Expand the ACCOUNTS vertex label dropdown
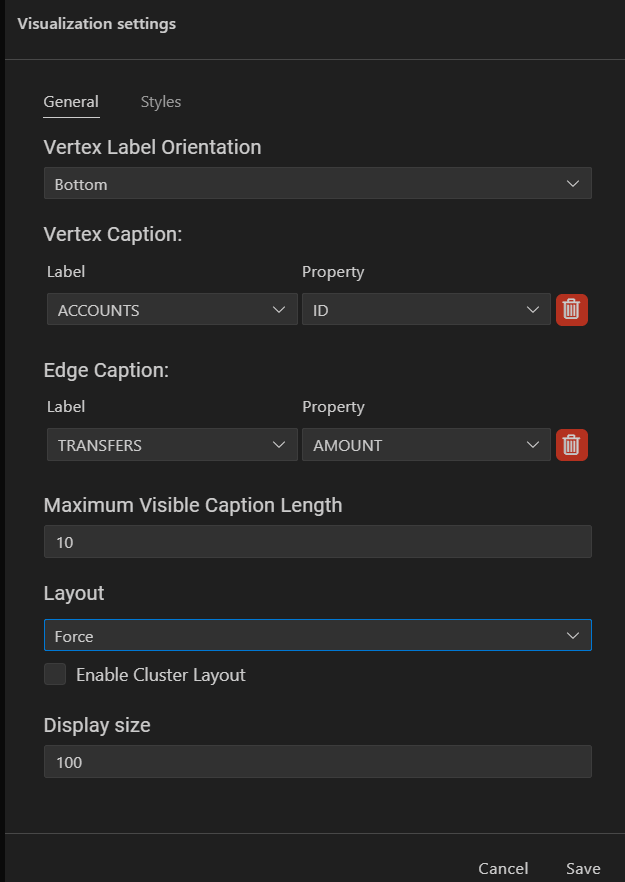The width and height of the screenshot is (625, 882). pos(171,310)
